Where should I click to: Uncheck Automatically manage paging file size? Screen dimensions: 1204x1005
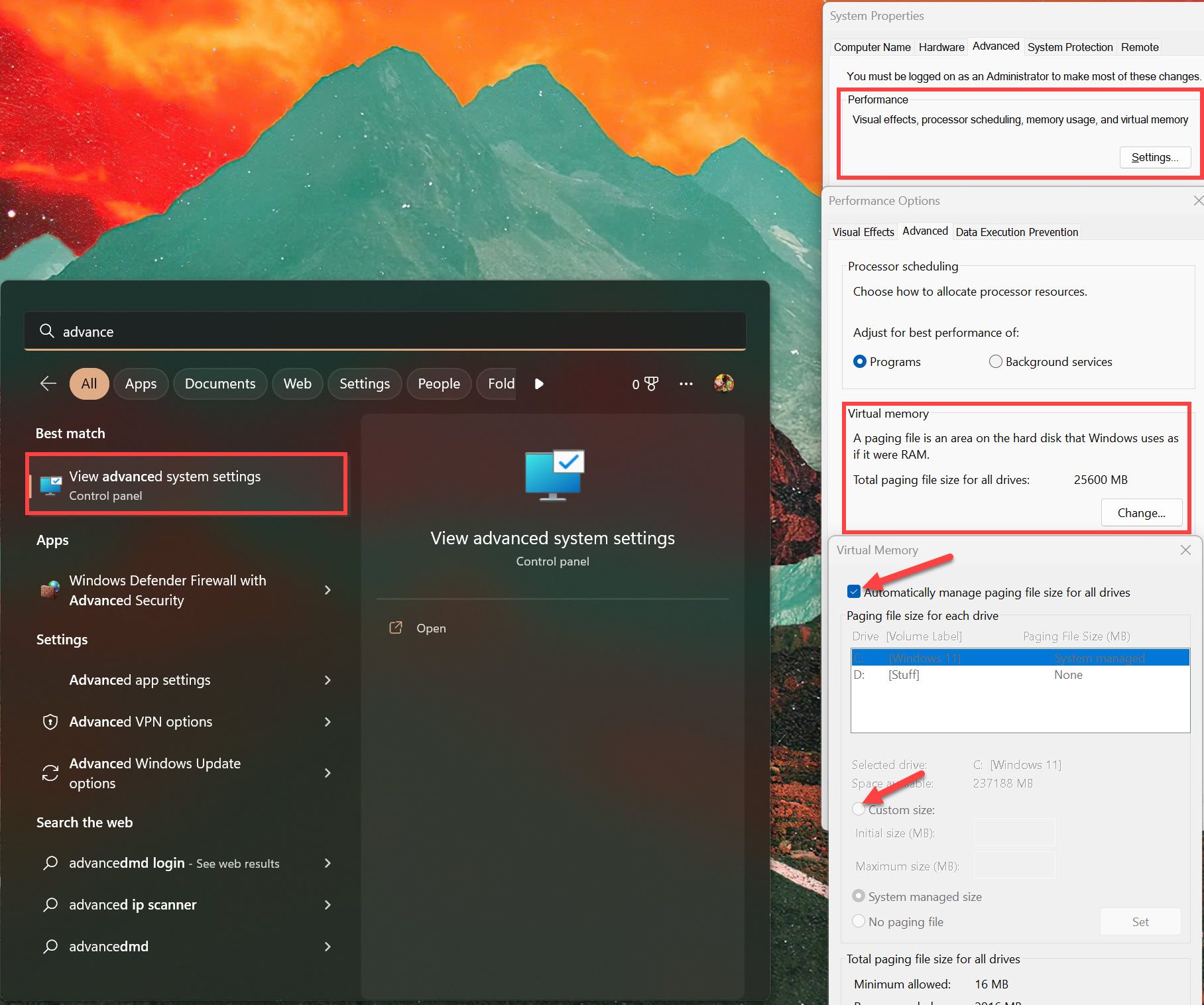pos(854,591)
